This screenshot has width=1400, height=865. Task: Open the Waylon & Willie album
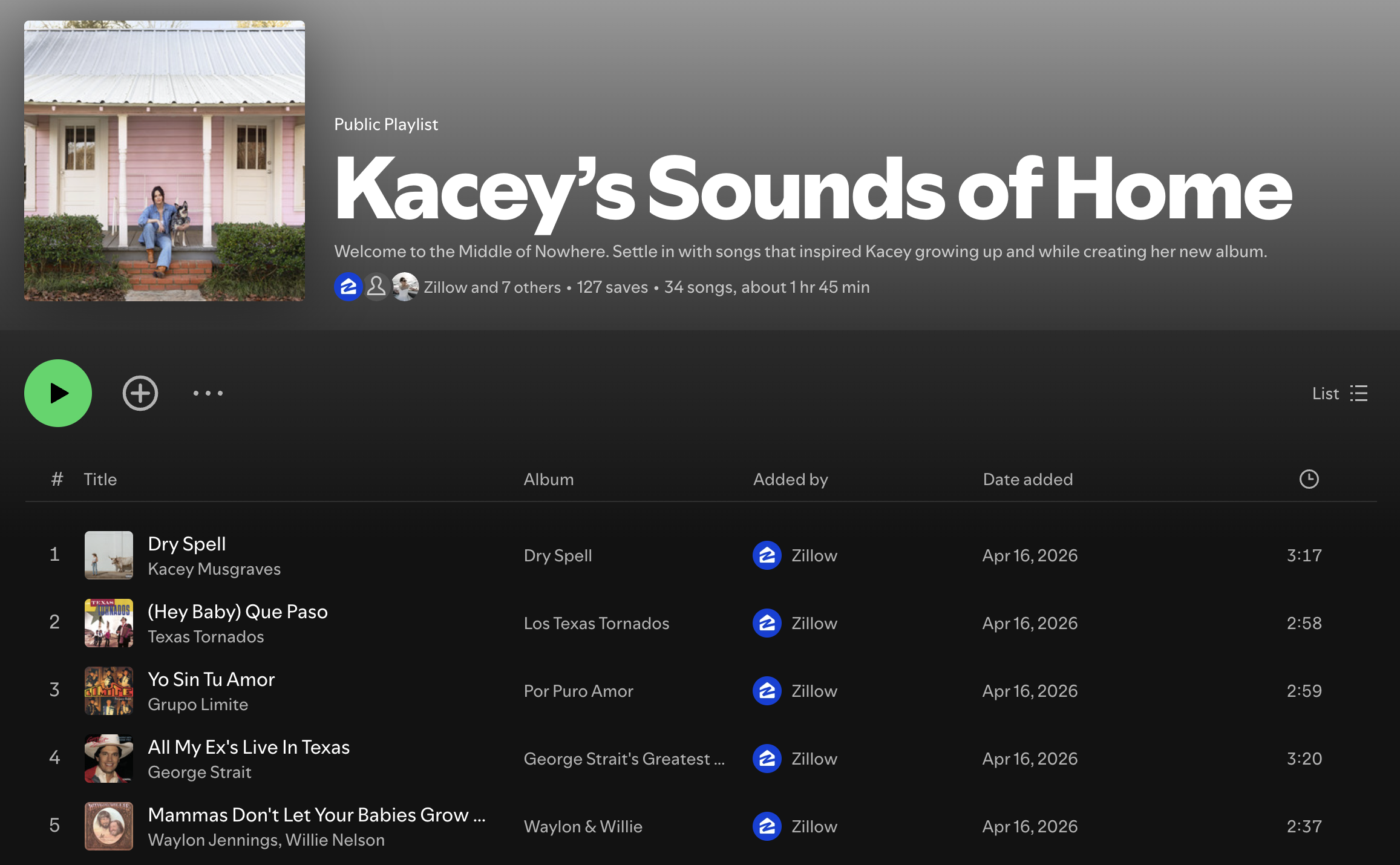point(583,826)
